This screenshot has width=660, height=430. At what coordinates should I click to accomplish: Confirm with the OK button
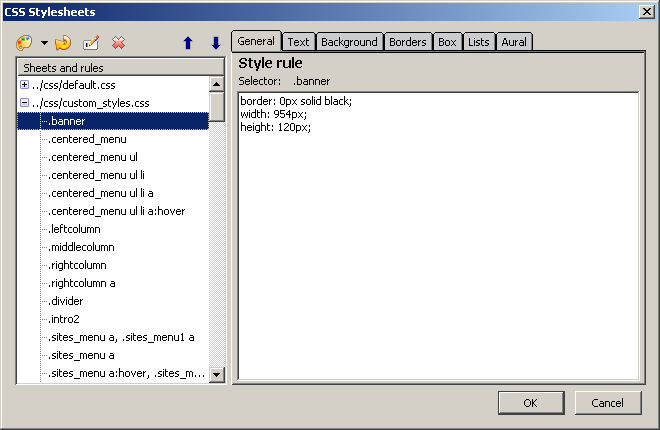pos(531,403)
